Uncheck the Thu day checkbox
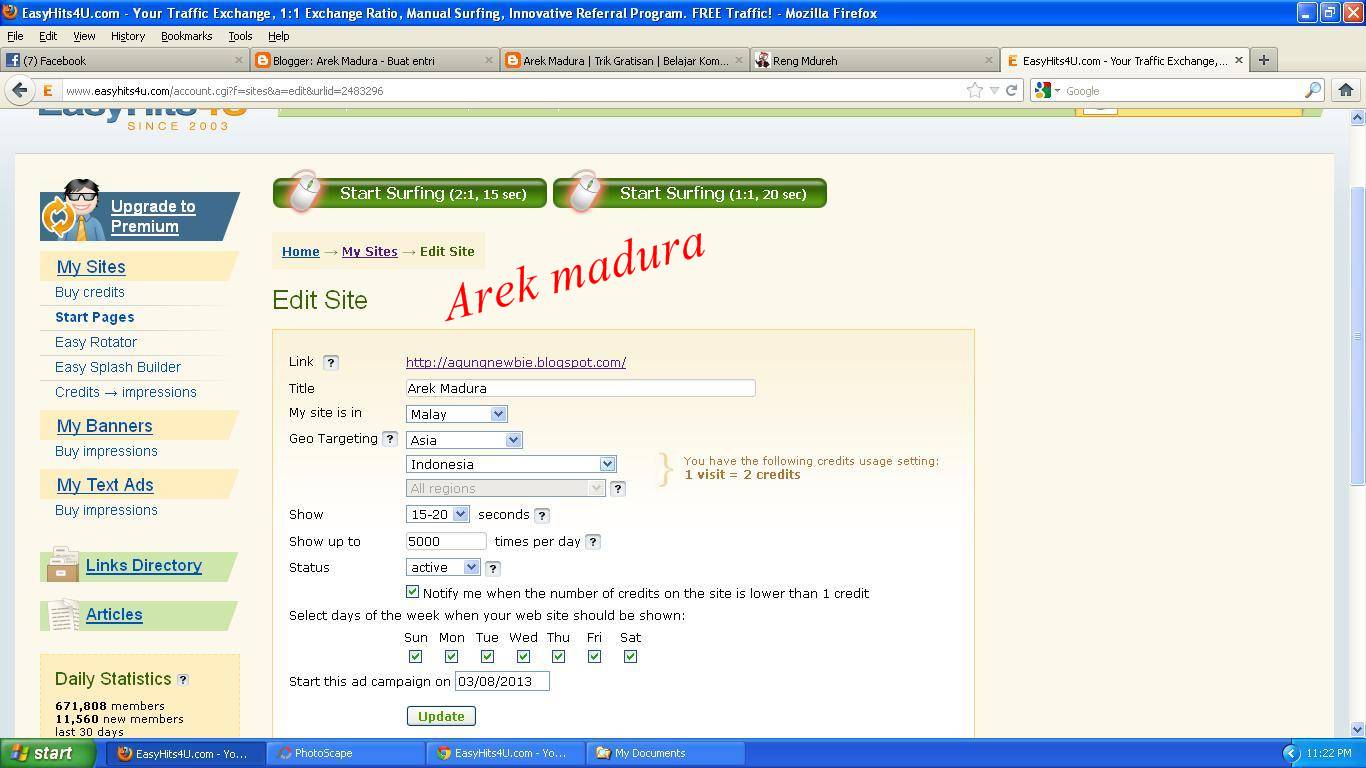Screen dimensions: 1366x768 click(559, 657)
